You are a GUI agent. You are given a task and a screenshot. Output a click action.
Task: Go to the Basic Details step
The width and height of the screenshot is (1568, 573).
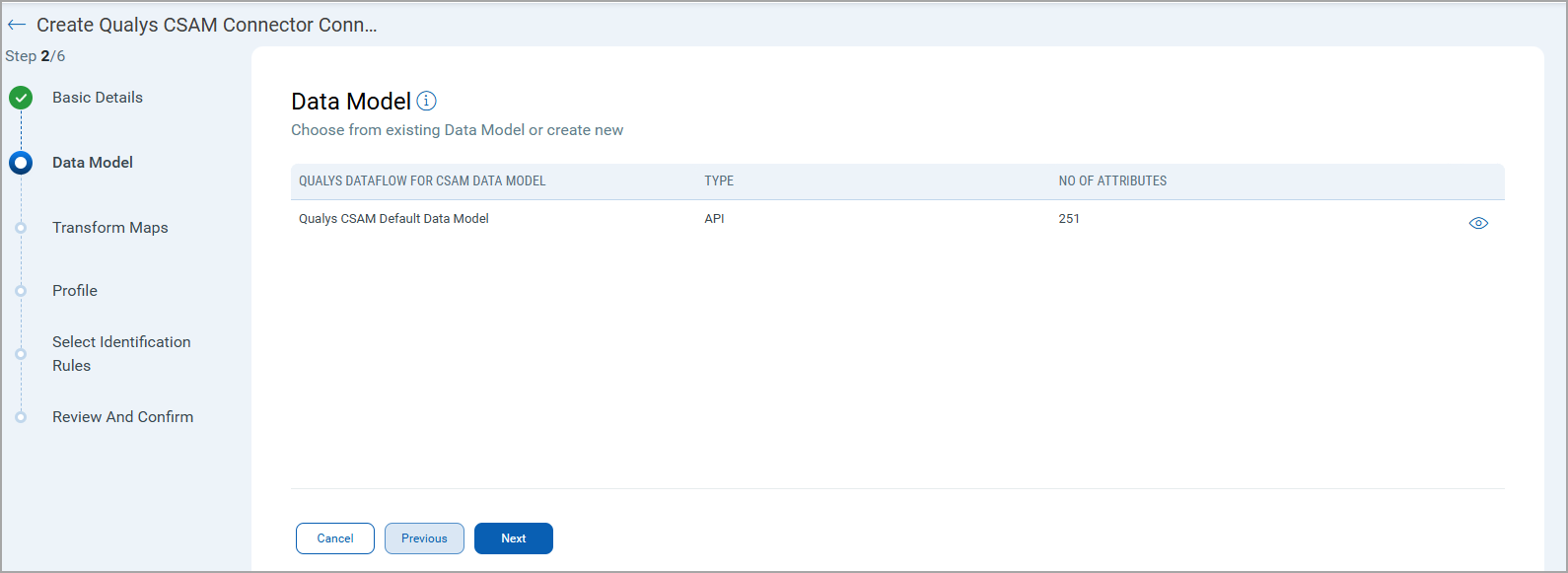click(x=98, y=98)
